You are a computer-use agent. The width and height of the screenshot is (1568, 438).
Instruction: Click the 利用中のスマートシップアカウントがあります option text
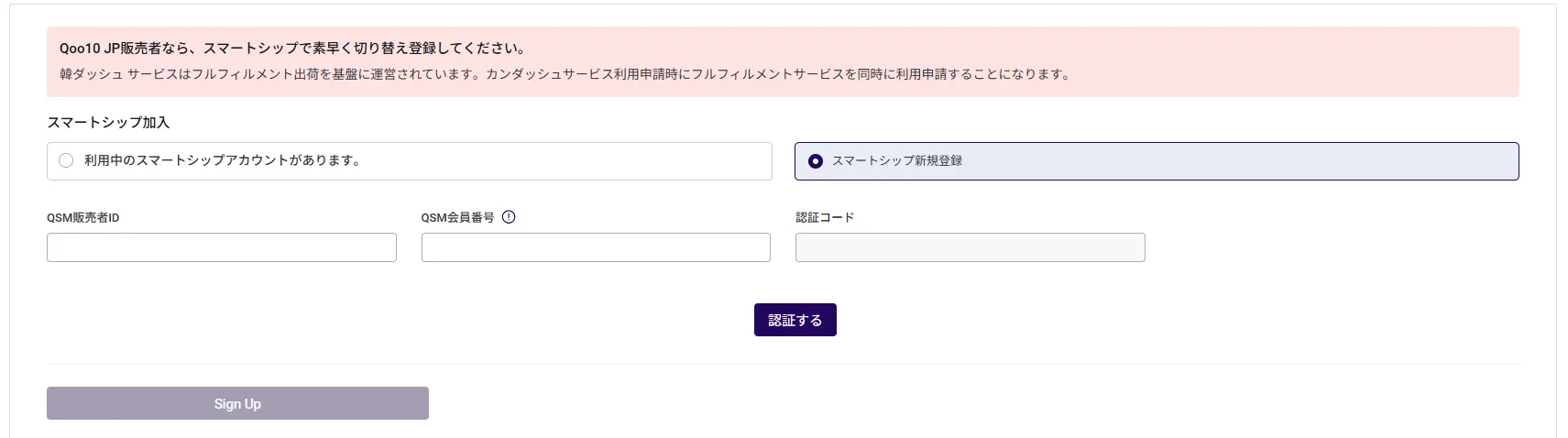tap(224, 160)
